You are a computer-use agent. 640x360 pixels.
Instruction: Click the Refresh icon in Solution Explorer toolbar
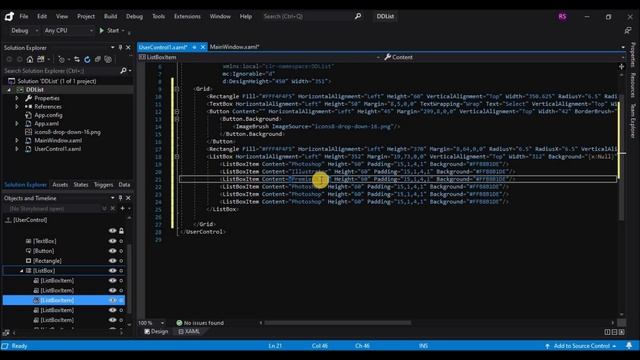click(87, 60)
